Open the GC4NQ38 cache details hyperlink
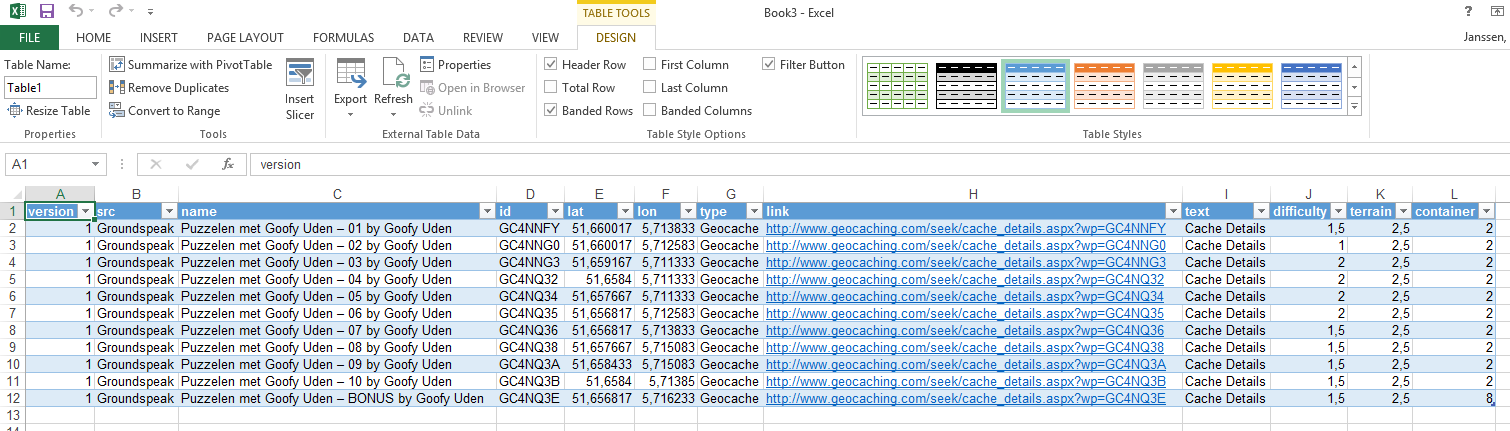This screenshot has width=1510, height=431. click(965, 347)
